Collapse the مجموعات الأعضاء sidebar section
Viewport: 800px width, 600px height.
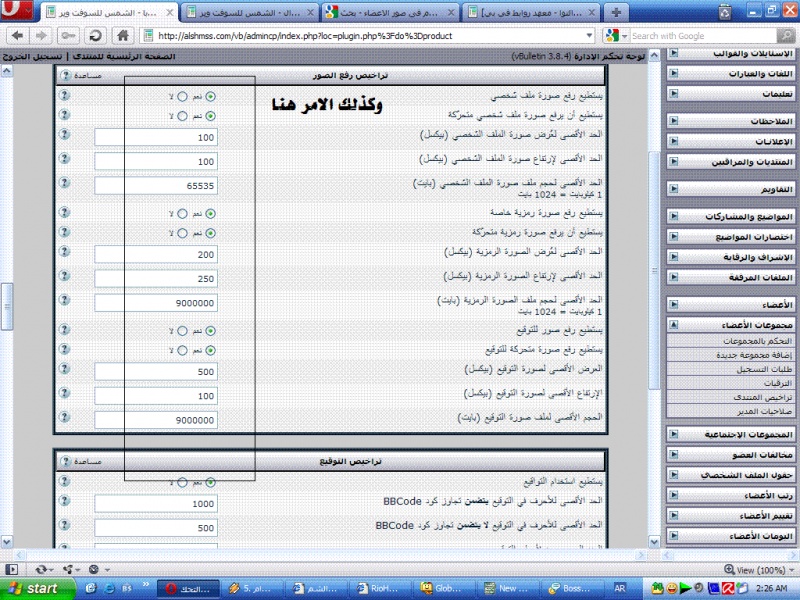[x=674, y=325]
